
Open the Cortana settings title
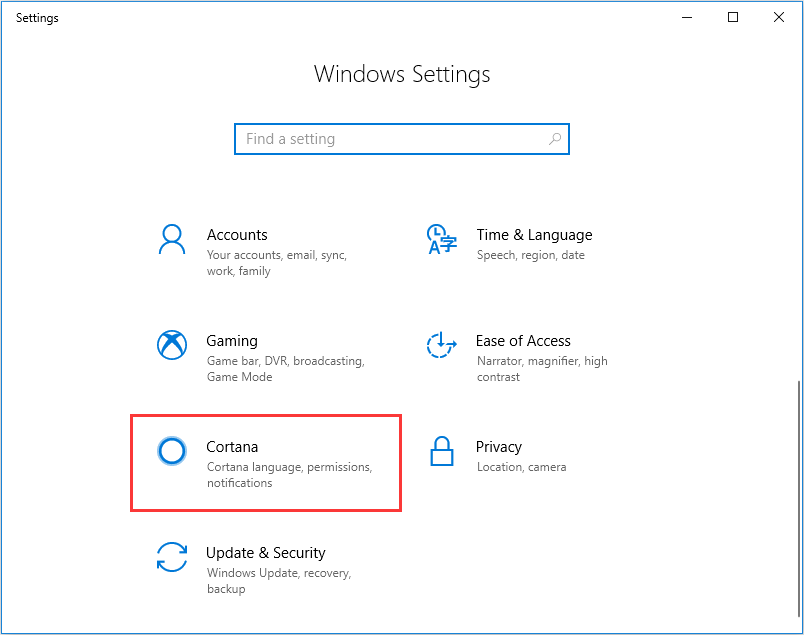pos(232,447)
